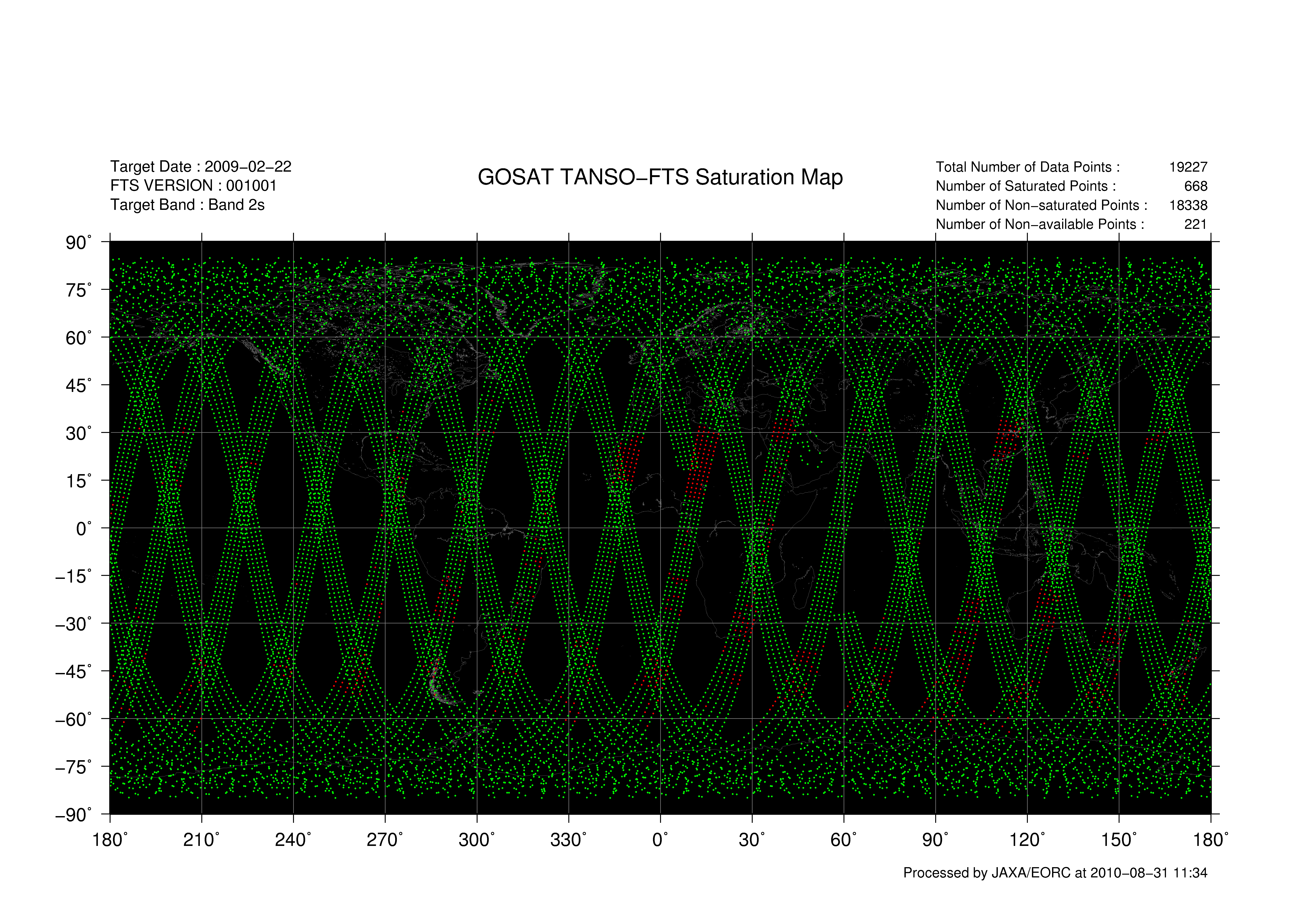Click the 90° longitude axis label

[935, 840]
